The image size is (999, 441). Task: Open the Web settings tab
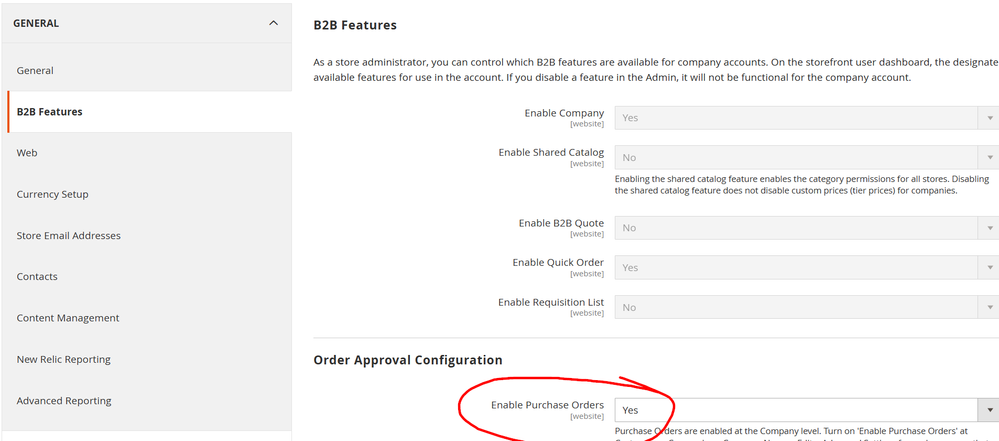[x=27, y=153]
